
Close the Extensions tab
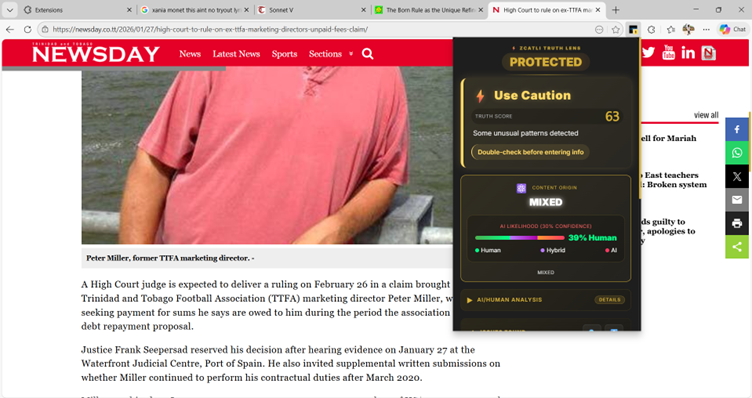click(x=129, y=10)
